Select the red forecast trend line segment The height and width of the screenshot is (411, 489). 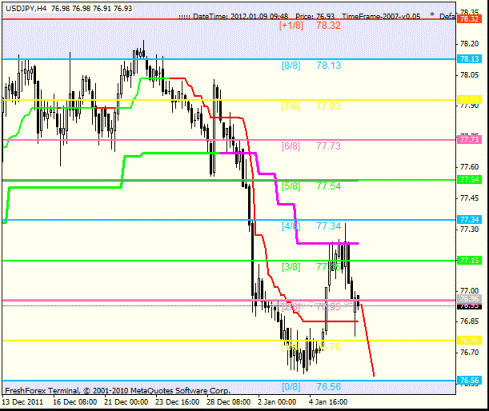pos(368,340)
